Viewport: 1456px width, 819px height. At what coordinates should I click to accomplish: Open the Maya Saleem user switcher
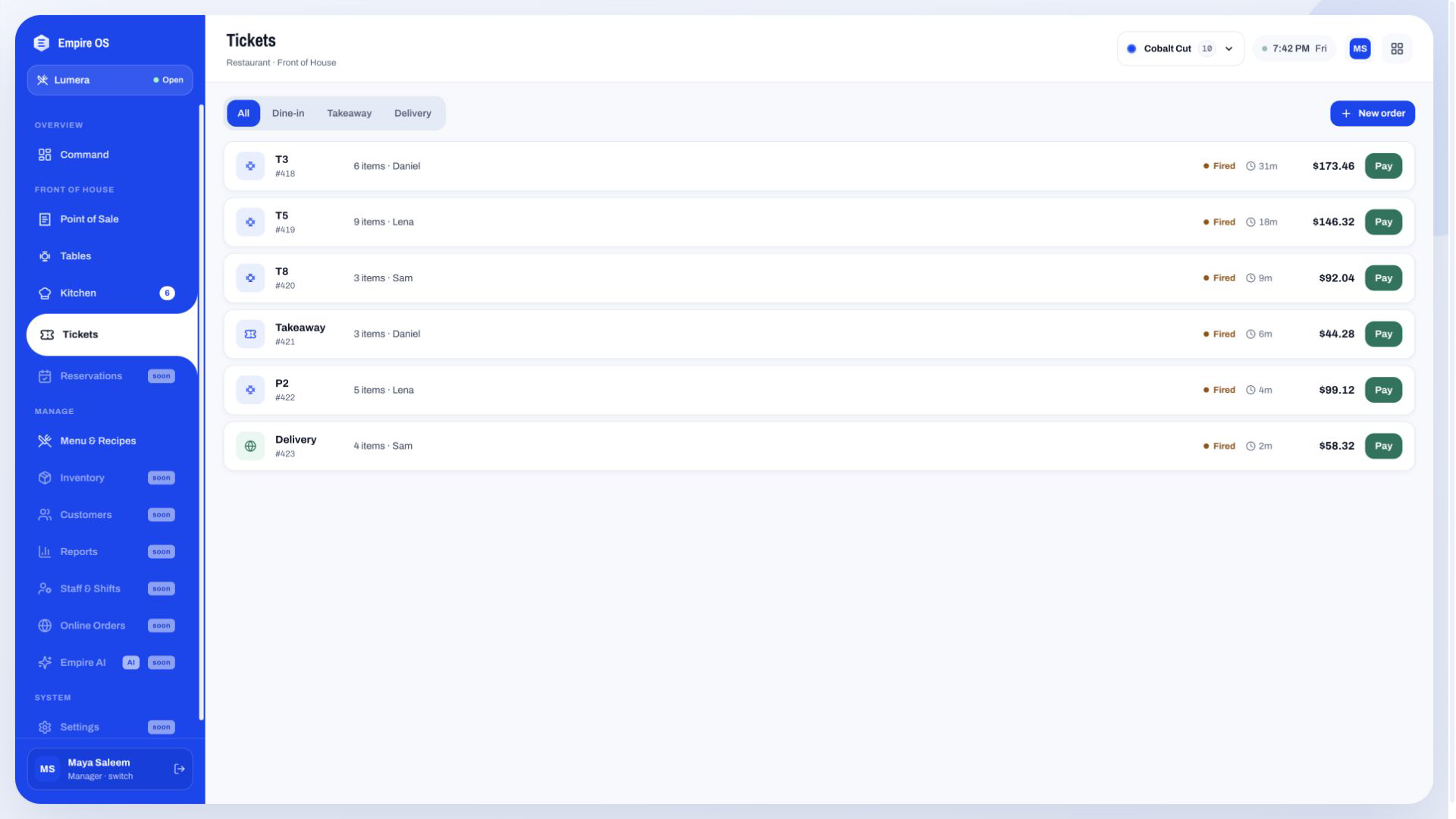(x=110, y=769)
